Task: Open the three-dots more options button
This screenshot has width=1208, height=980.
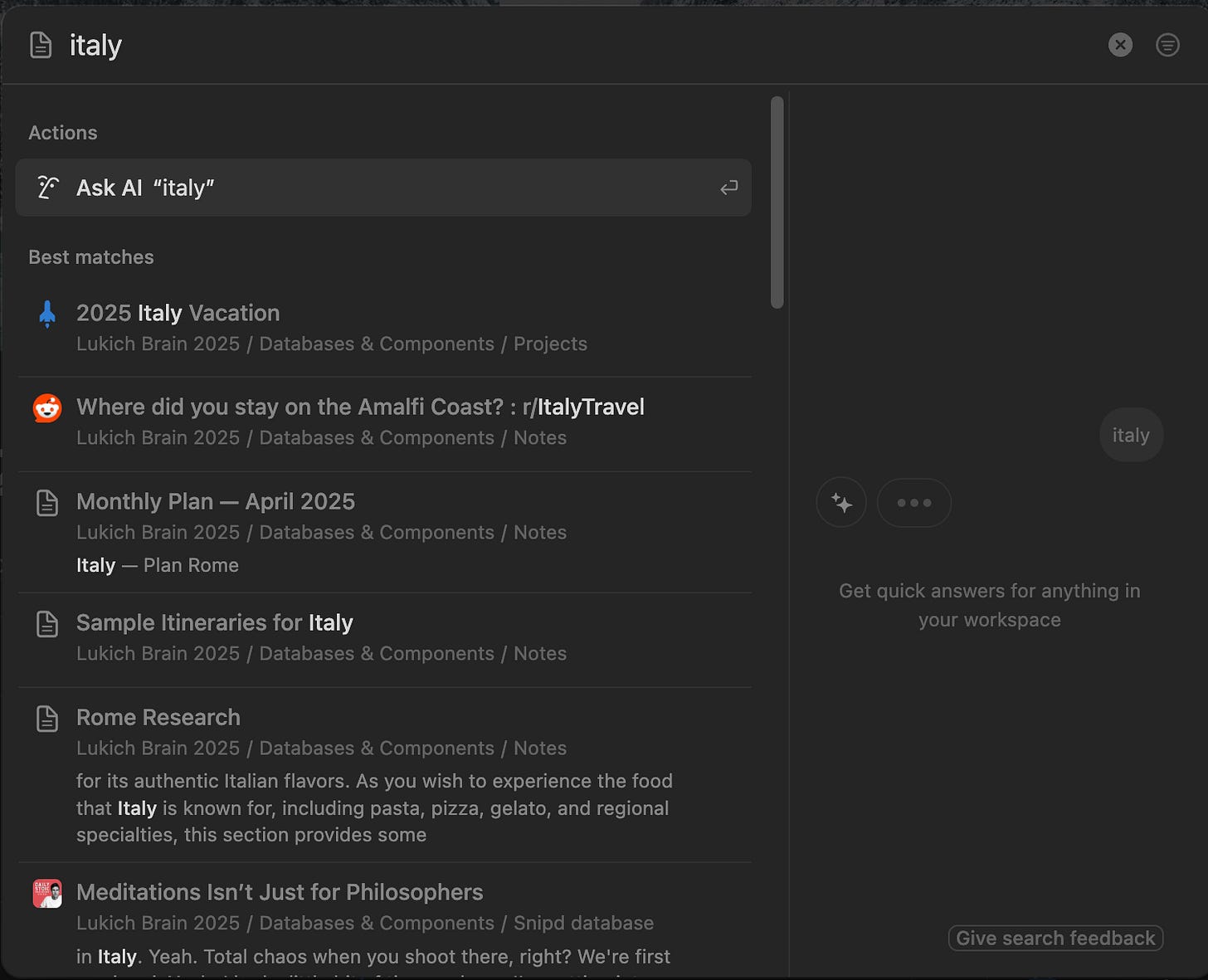Action: pyautogui.click(x=914, y=503)
